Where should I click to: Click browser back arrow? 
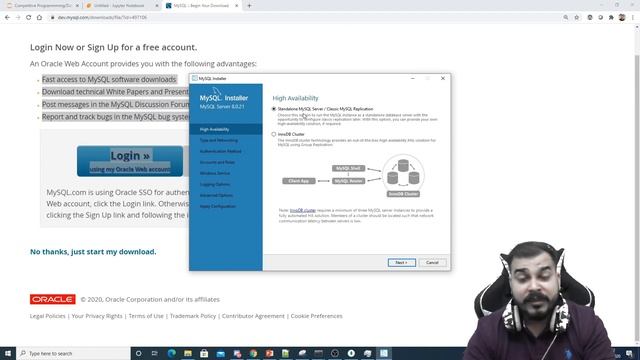[x=7, y=18]
